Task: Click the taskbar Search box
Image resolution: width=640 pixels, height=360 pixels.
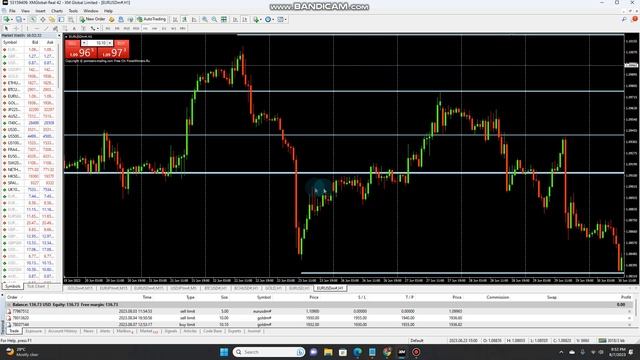Action: pyautogui.click(x=269, y=352)
